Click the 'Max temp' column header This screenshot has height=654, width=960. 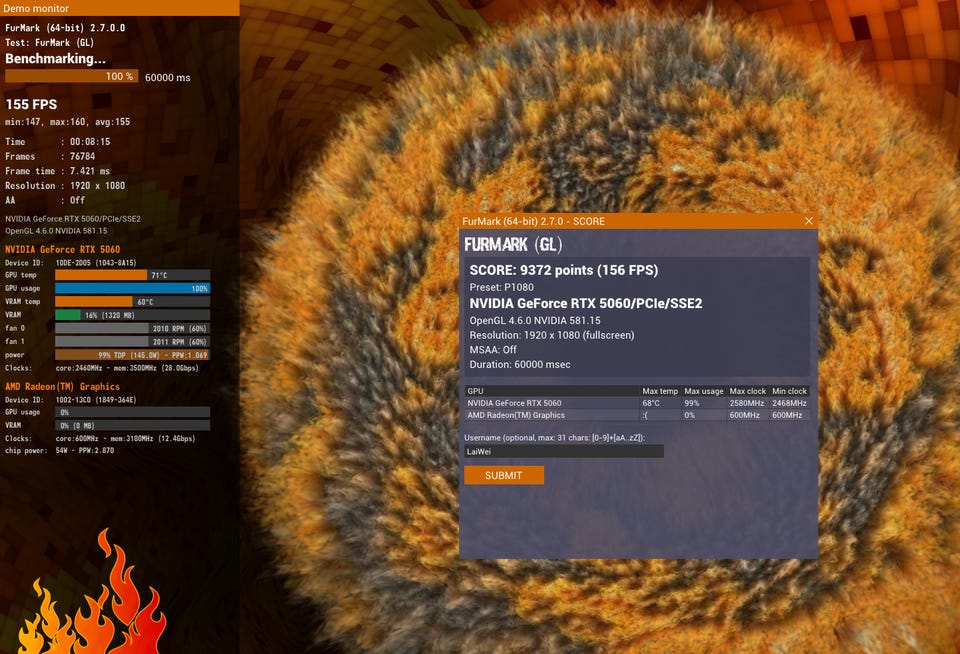coord(660,391)
